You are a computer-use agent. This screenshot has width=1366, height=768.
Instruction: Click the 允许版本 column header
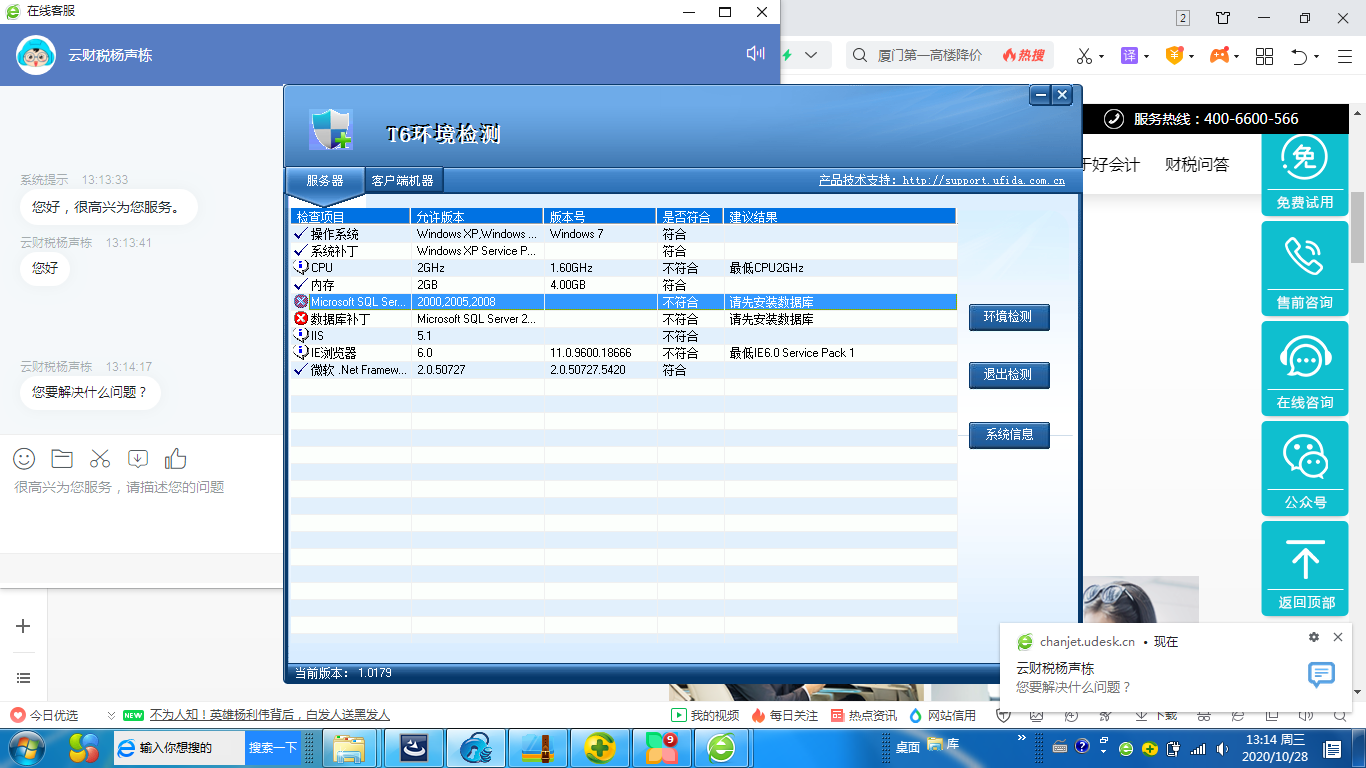(477, 216)
